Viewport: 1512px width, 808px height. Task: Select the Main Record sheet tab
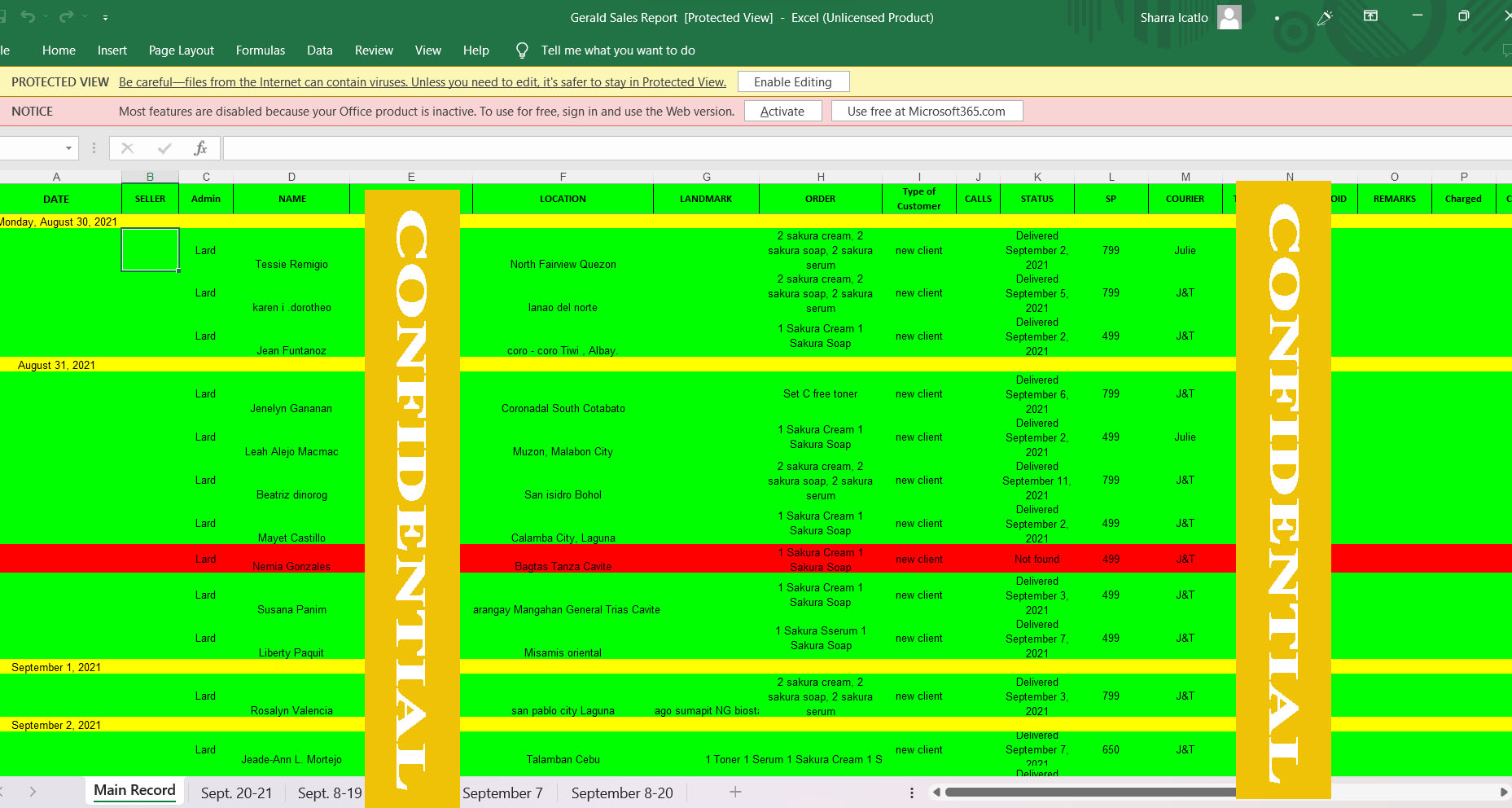click(x=134, y=790)
